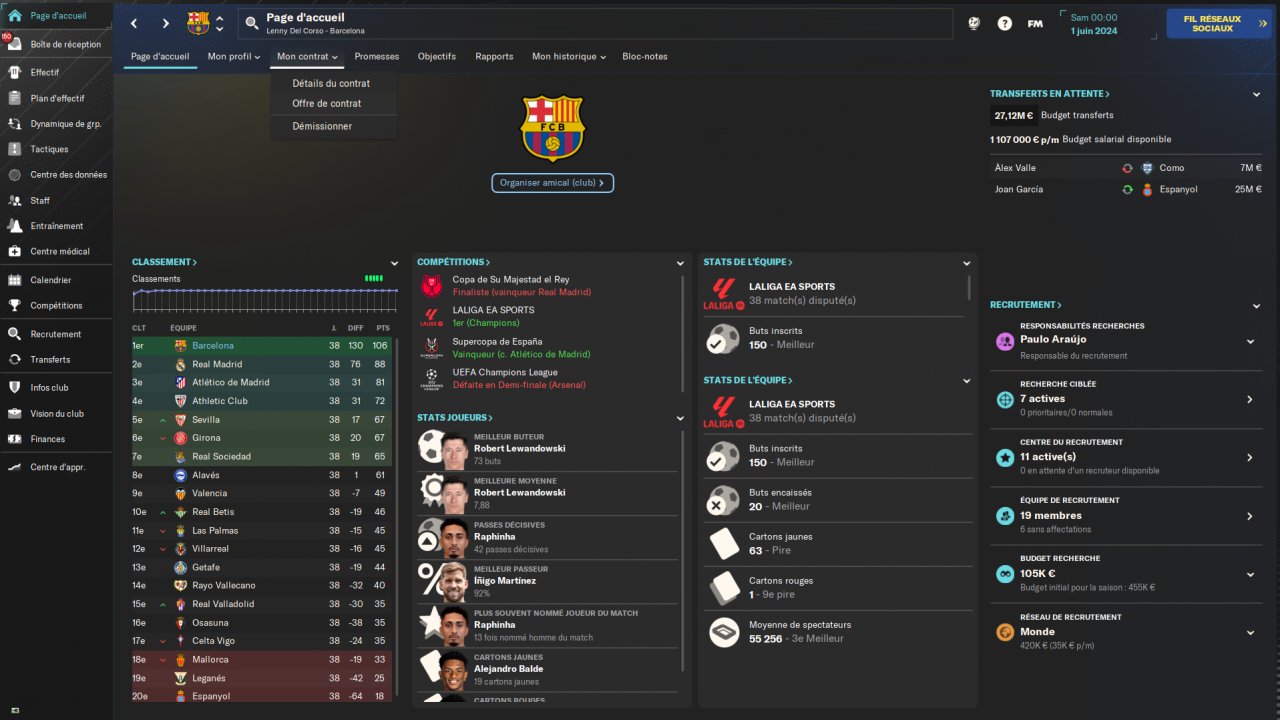Collapse the Transferts en attente panel
The image size is (1280, 720).
[x=1257, y=94]
